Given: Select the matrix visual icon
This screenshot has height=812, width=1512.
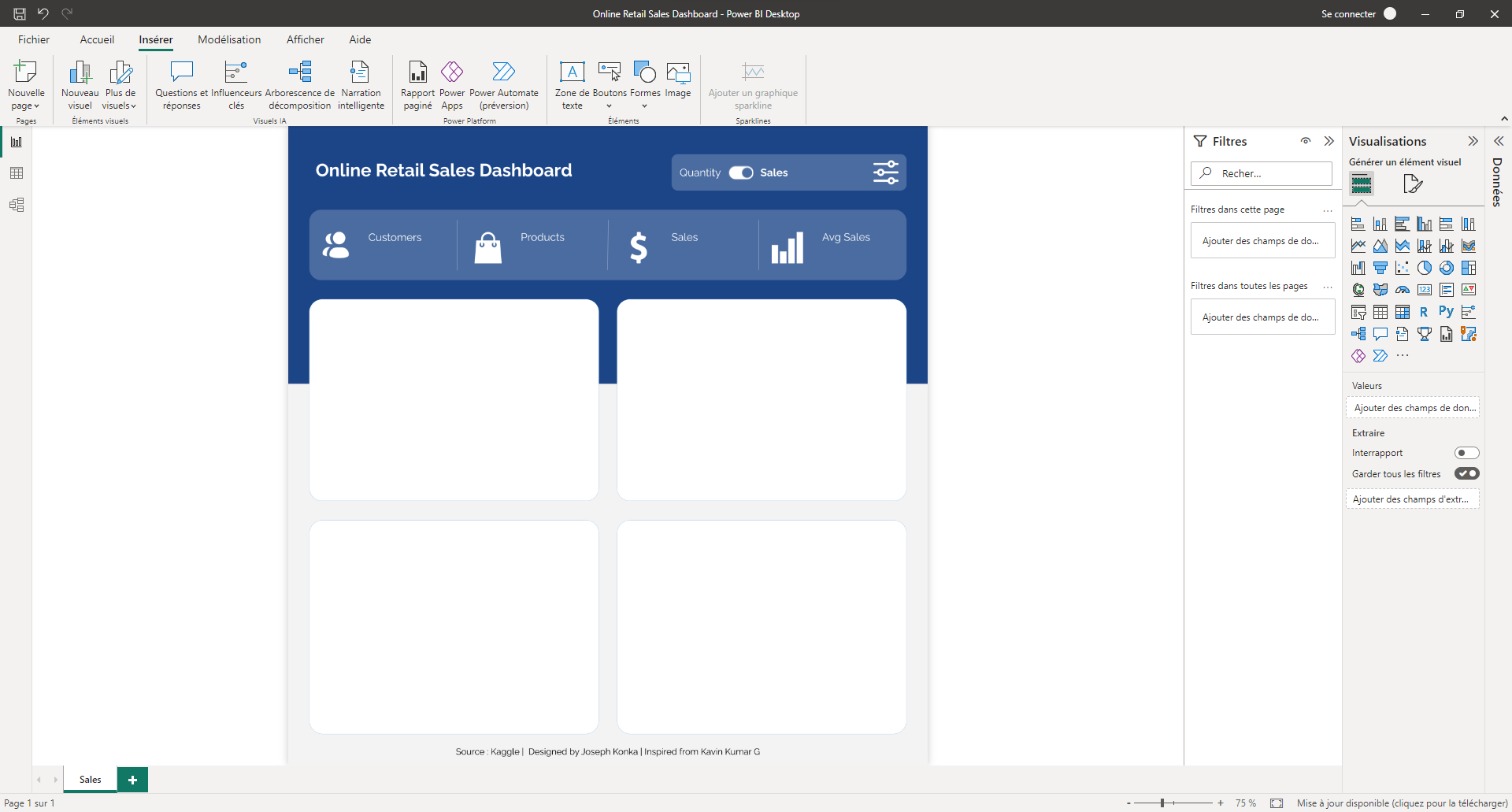Looking at the screenshot, I should [1402, 313].
